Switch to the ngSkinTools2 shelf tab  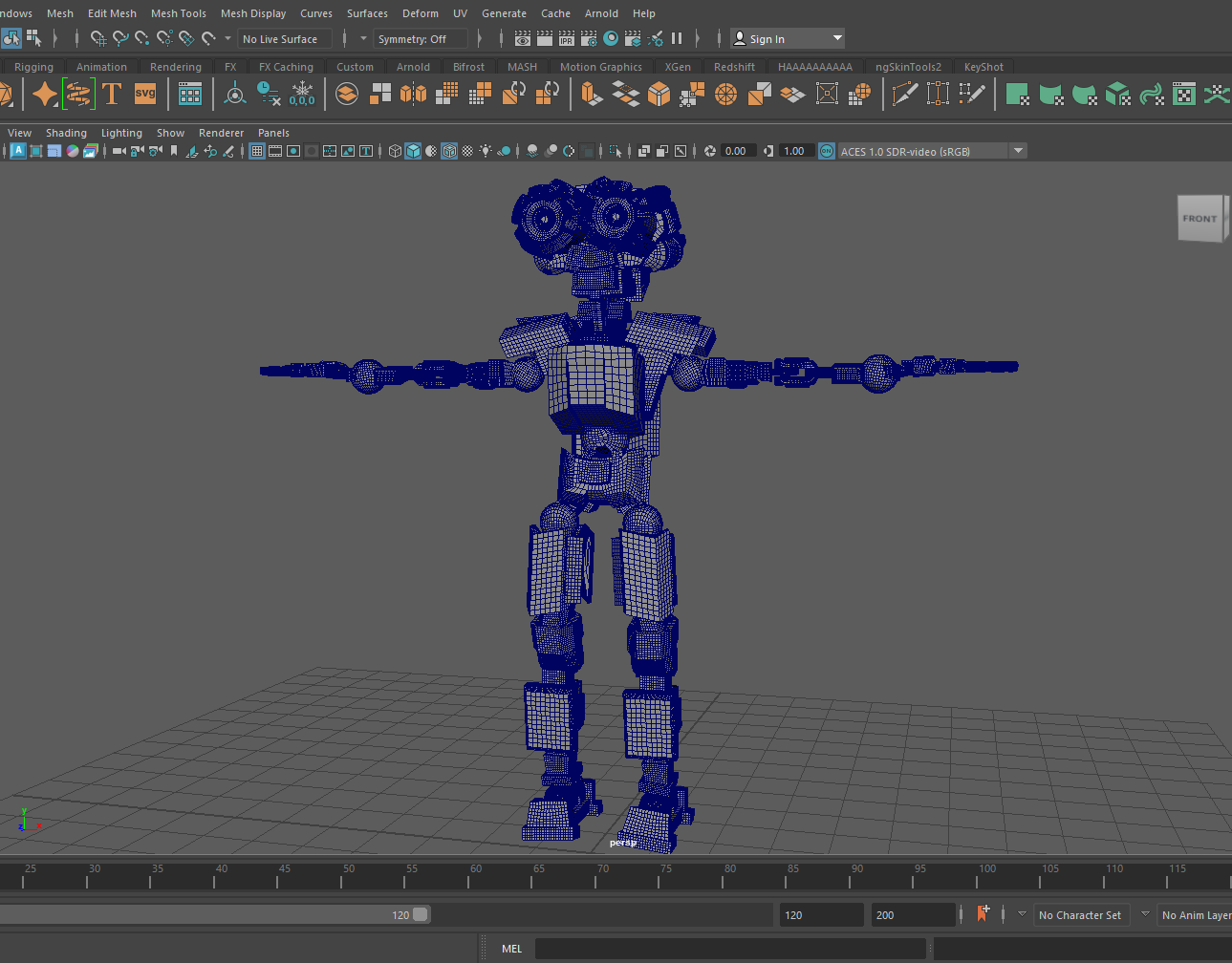907,67
